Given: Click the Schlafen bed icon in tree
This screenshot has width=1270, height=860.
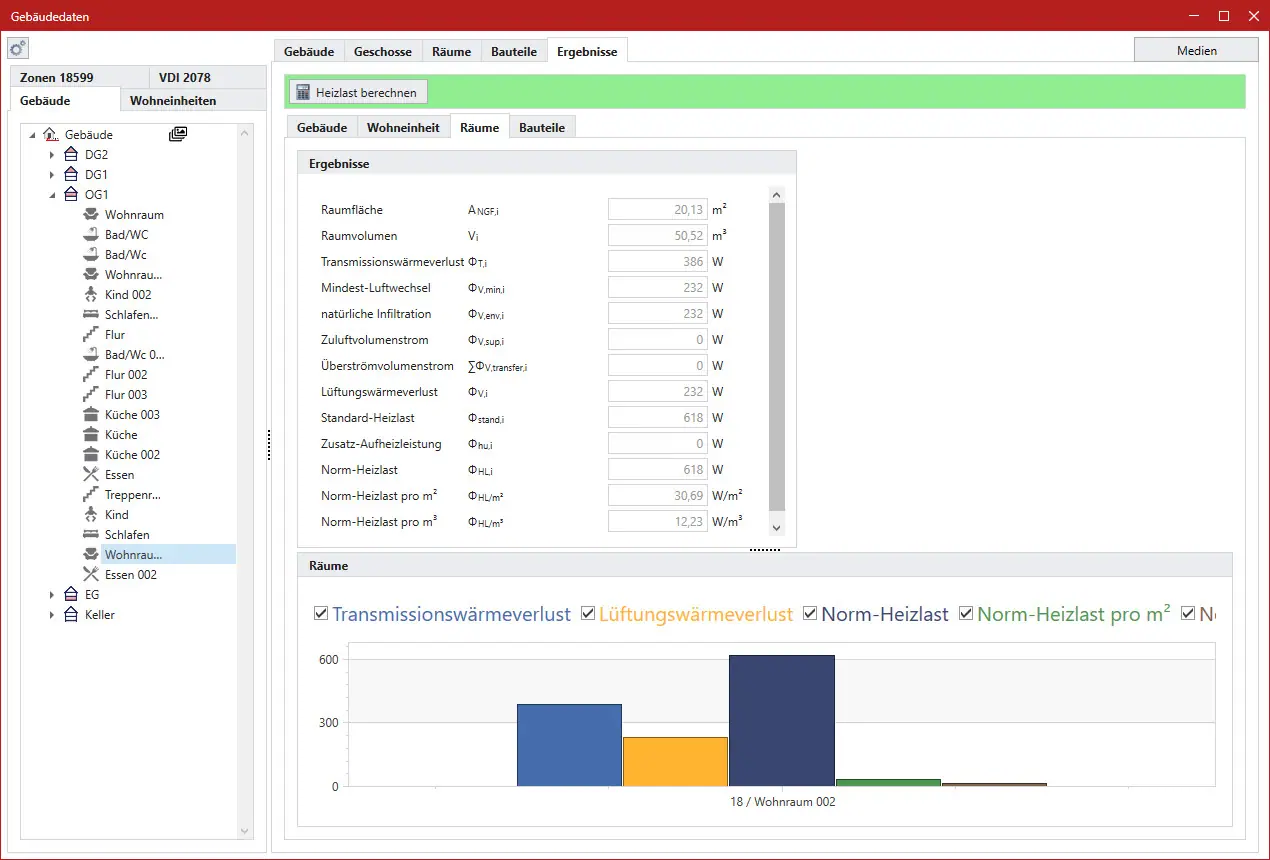Looking at the screenshot, I should click(x=90, y=535).
